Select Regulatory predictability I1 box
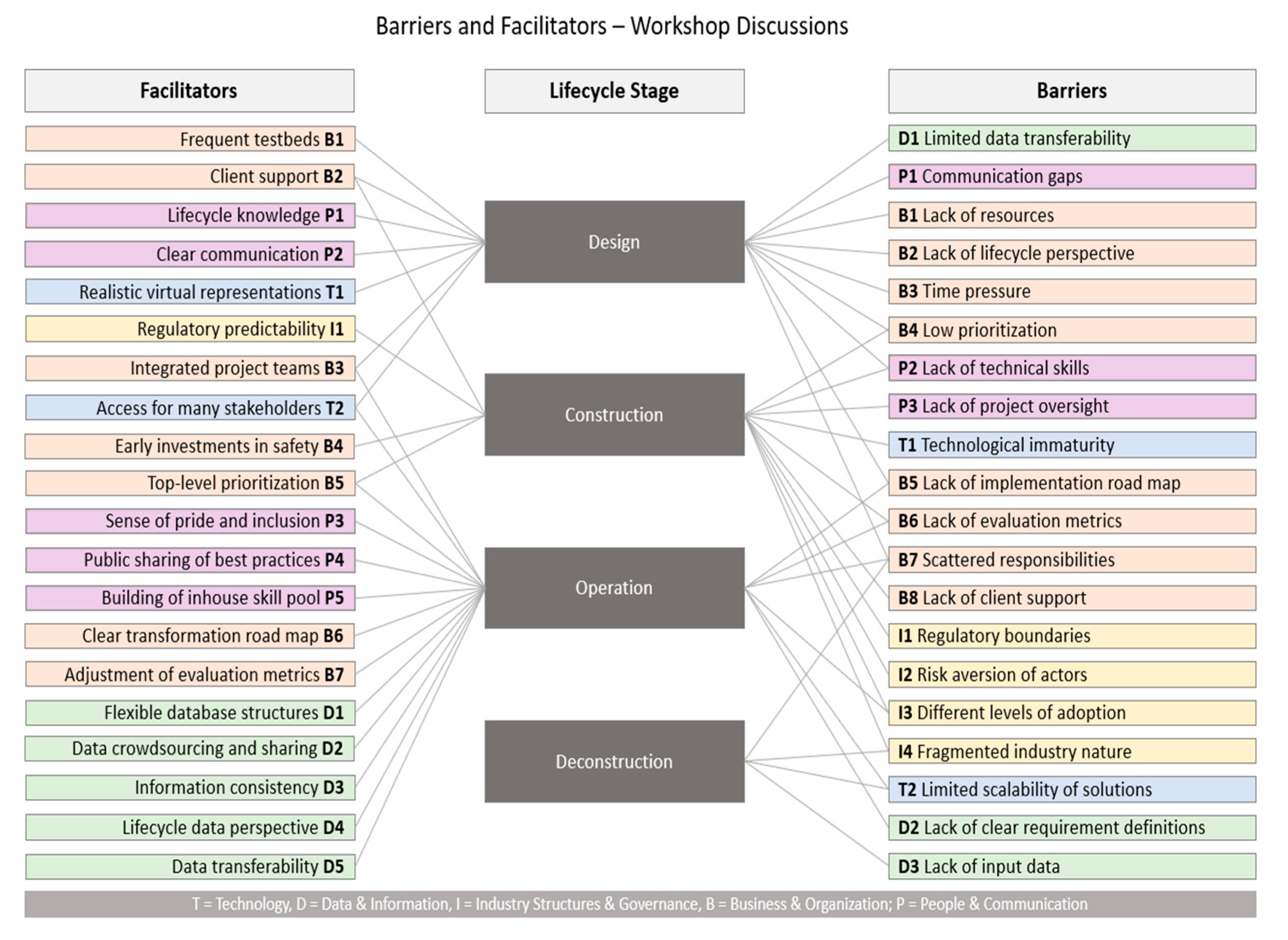The image size is (1288, 940). pyautogui.click(x=190, y=330)
